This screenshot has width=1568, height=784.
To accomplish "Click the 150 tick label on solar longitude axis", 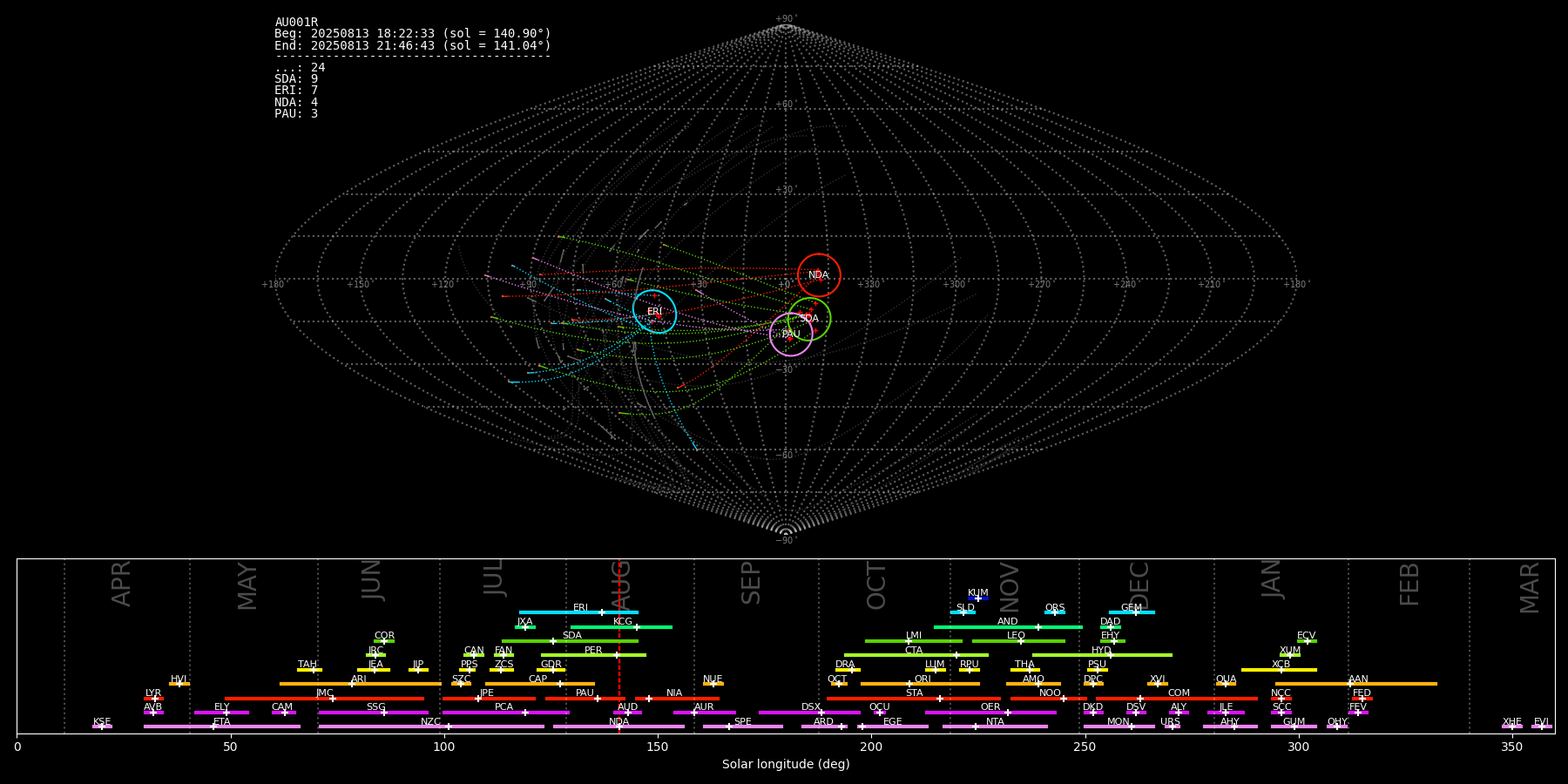I will [x=658, y=747].
